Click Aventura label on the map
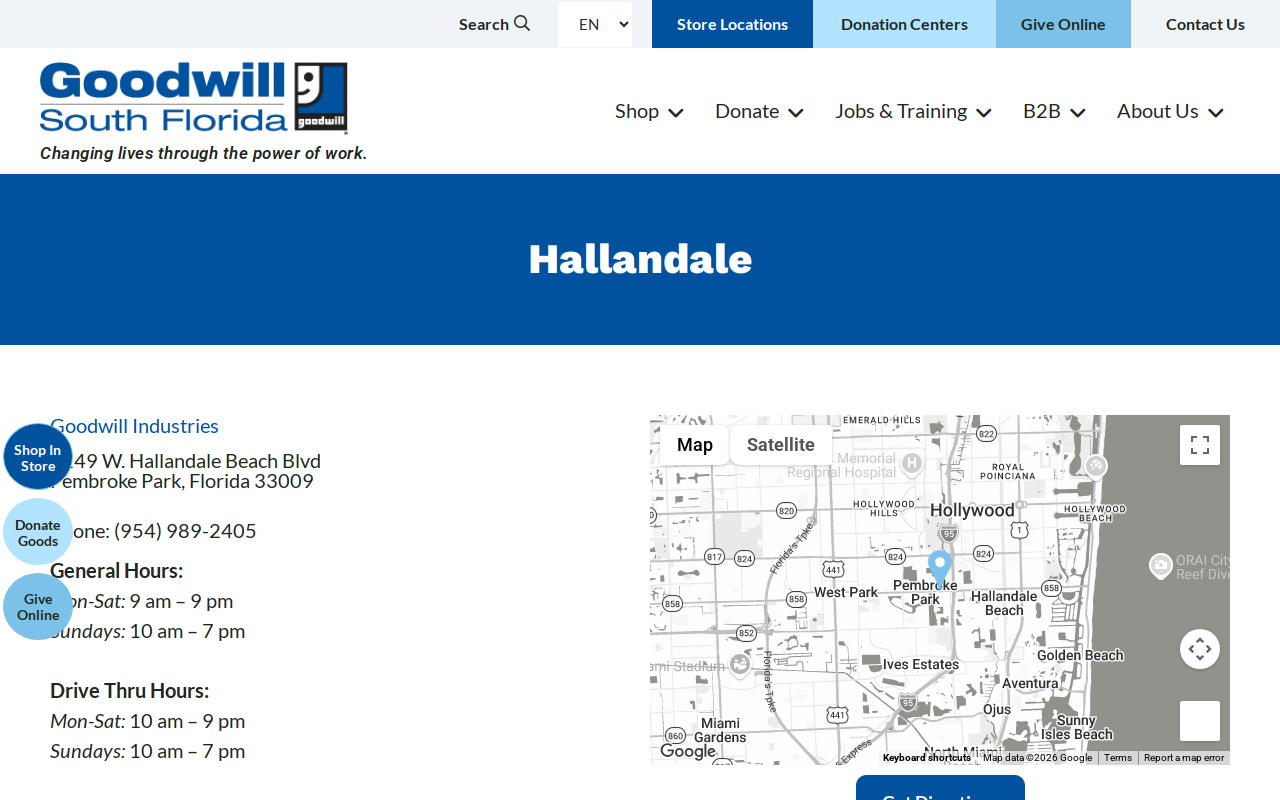This screenshot has width=1280, height=800. [1030, 684]
